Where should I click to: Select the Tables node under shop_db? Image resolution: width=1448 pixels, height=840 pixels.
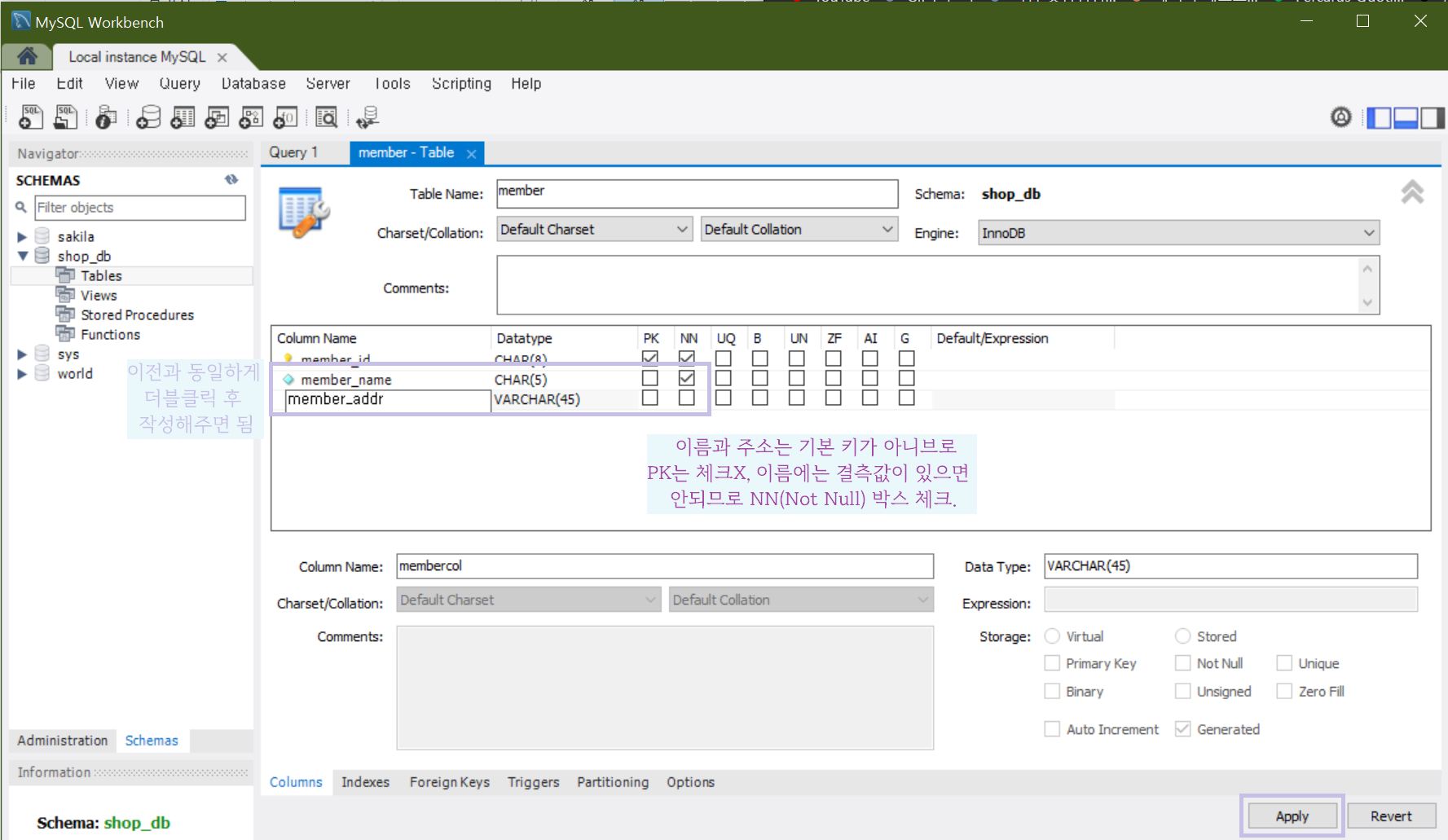[101, 275]
